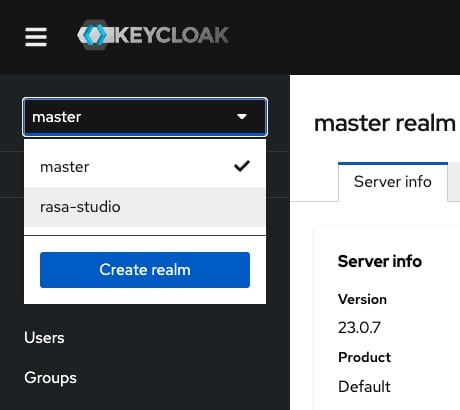Screen dimensions: 460x410
Task: Click the Product label
Action: pos(364,357)
